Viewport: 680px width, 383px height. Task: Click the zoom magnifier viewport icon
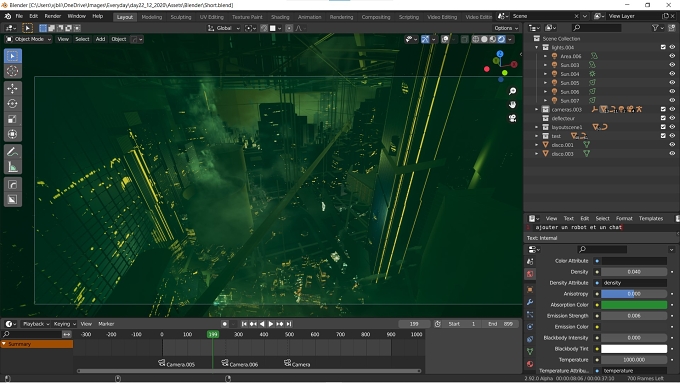(x=513, y=91)
